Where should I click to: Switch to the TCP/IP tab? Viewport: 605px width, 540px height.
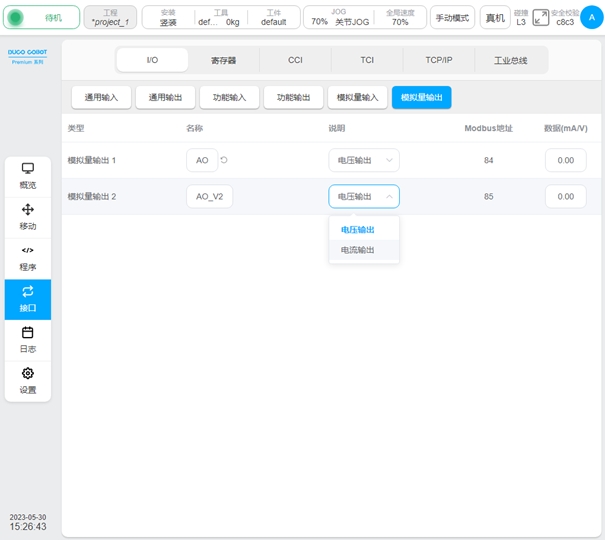(x=439, y=60)
